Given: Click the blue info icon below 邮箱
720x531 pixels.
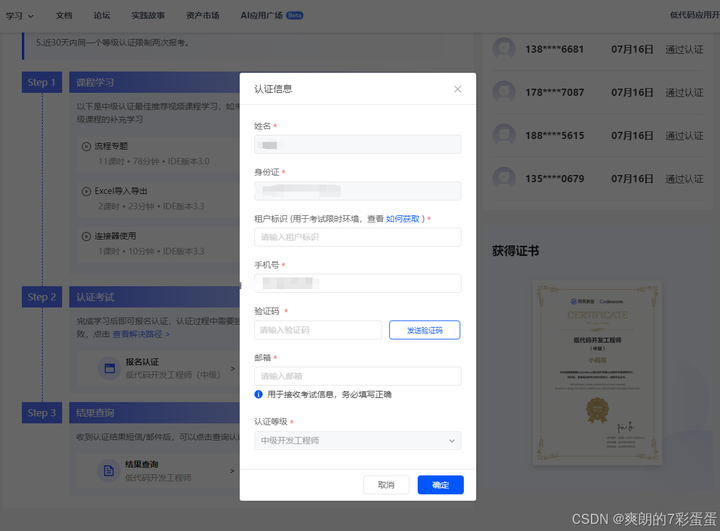Looking at the screenshot, I should [x=259, y=394].
